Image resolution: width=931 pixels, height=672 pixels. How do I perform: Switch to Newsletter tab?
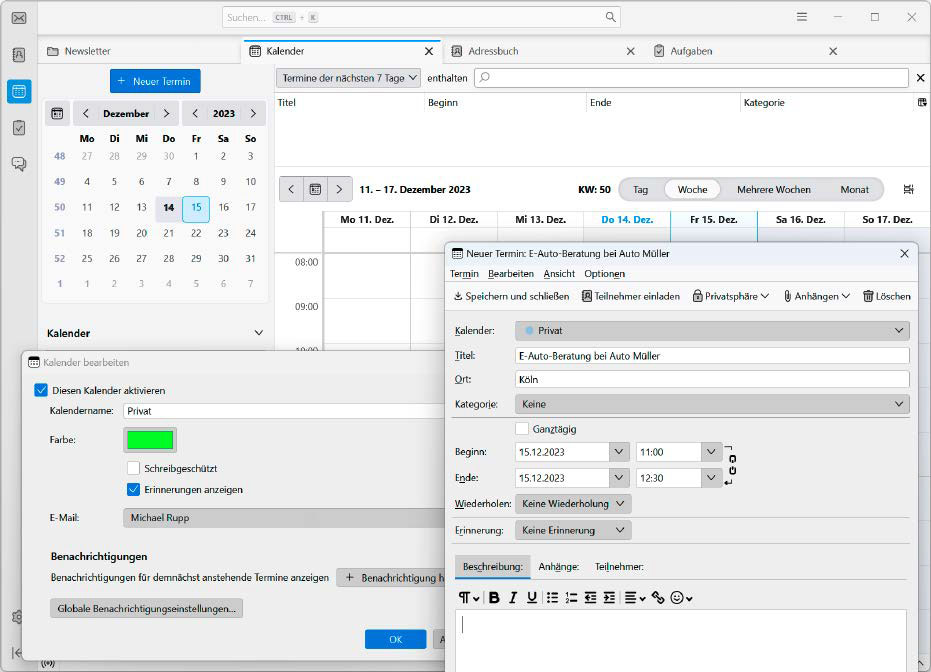(x=140, y=52)
